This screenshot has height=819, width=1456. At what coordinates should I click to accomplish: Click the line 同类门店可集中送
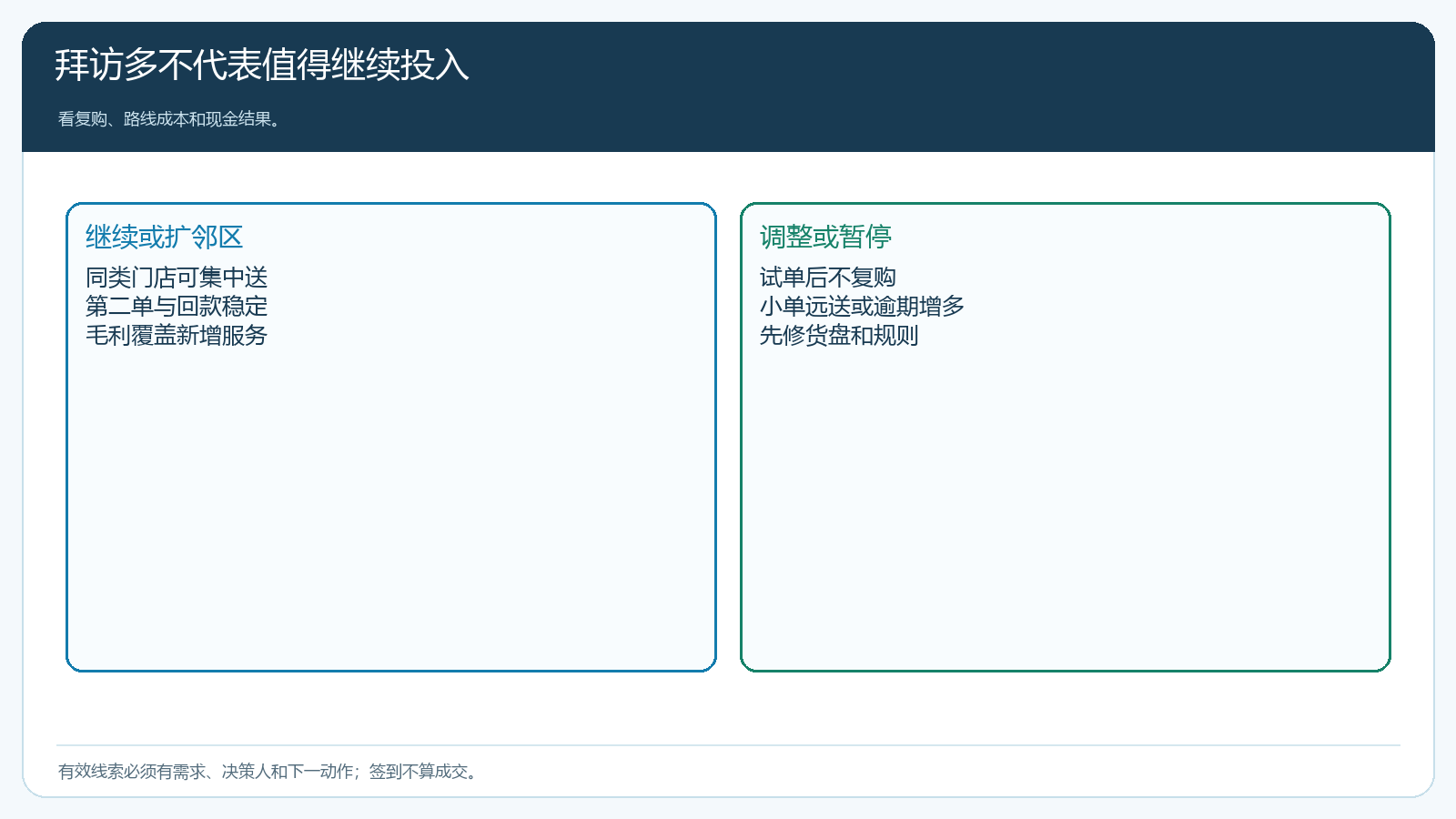tap(177, 278)
